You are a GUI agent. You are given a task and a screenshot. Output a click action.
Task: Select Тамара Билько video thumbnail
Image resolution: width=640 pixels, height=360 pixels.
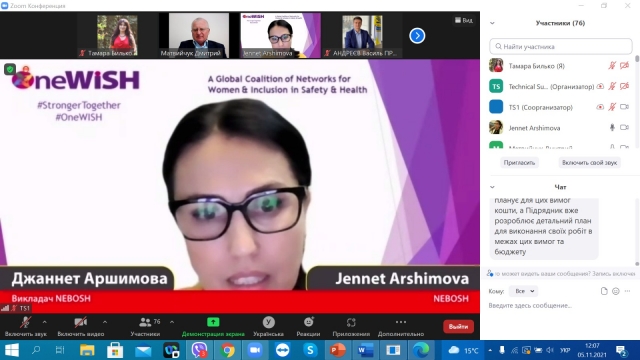[117, 36]
